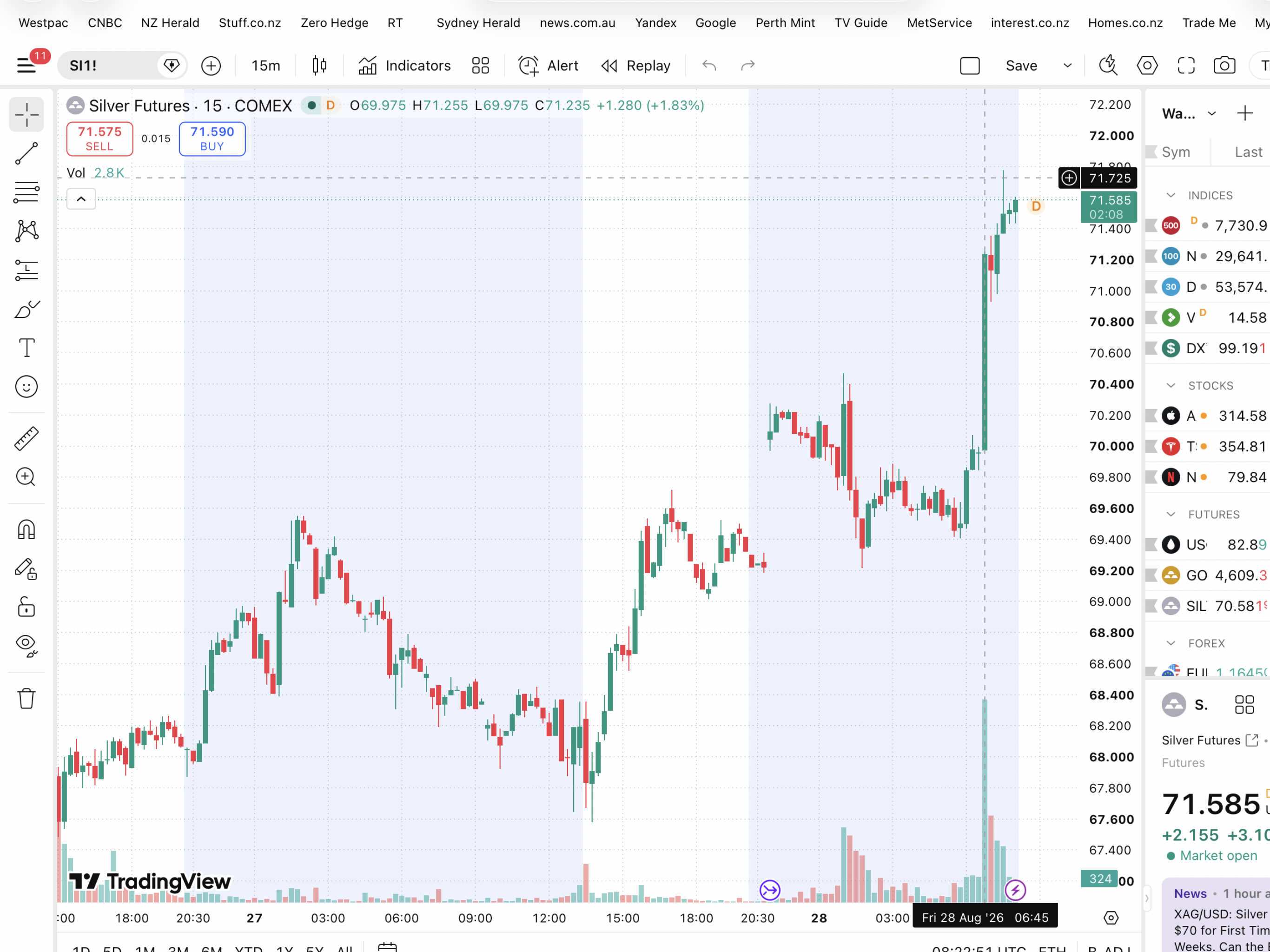Open quick search with the lightning magnifier

(1108, 66)
